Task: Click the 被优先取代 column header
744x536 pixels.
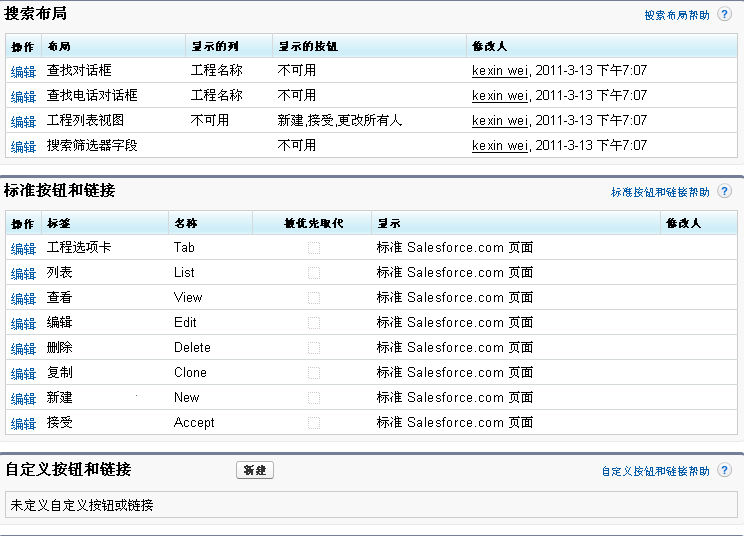Action: click(313, 223)
